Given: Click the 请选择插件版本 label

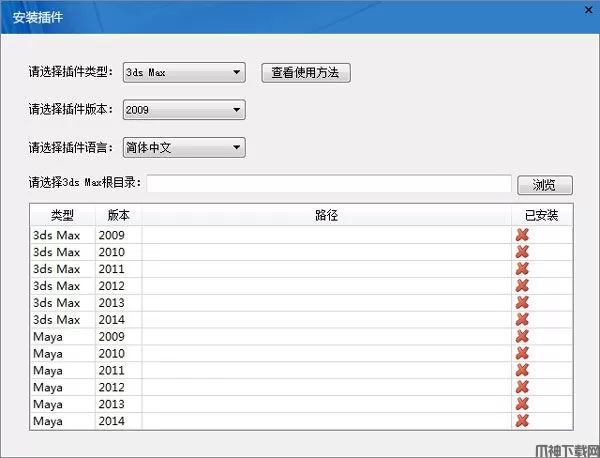Looking at the screenshot, I should click(71, 109).
